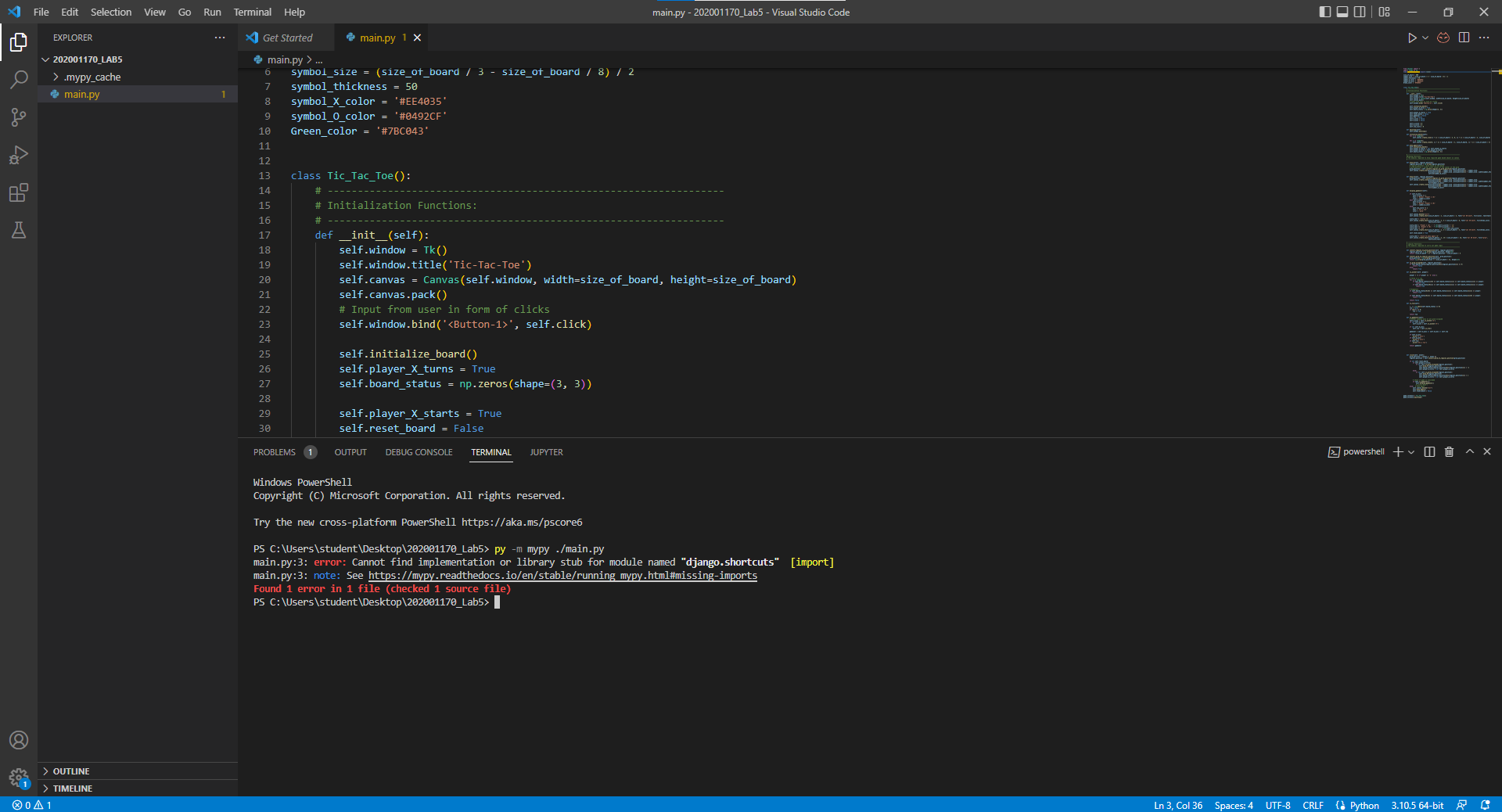Open editor More Actions ellipsis
This screenshot has width=1502, height=812.
1484,38
